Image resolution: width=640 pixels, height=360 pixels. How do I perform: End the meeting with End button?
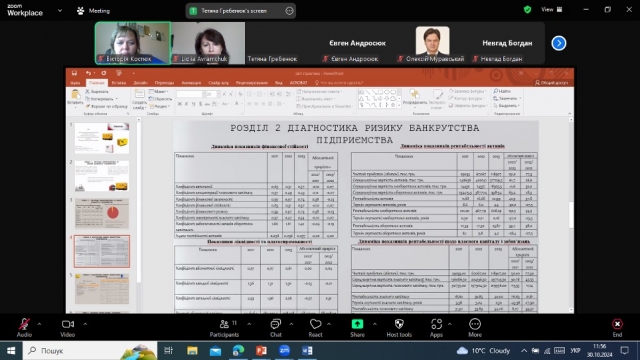(x=617, y=328)
